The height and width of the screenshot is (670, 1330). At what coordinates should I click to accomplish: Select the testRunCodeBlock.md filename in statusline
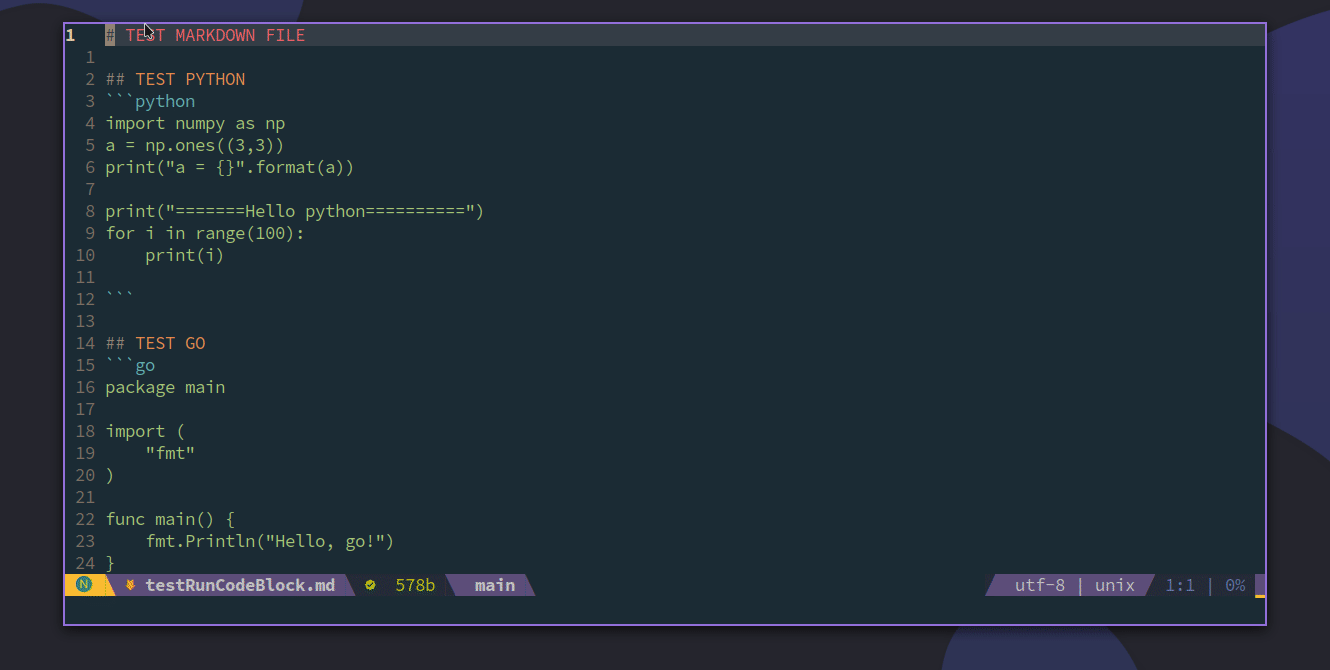[240, 585]
